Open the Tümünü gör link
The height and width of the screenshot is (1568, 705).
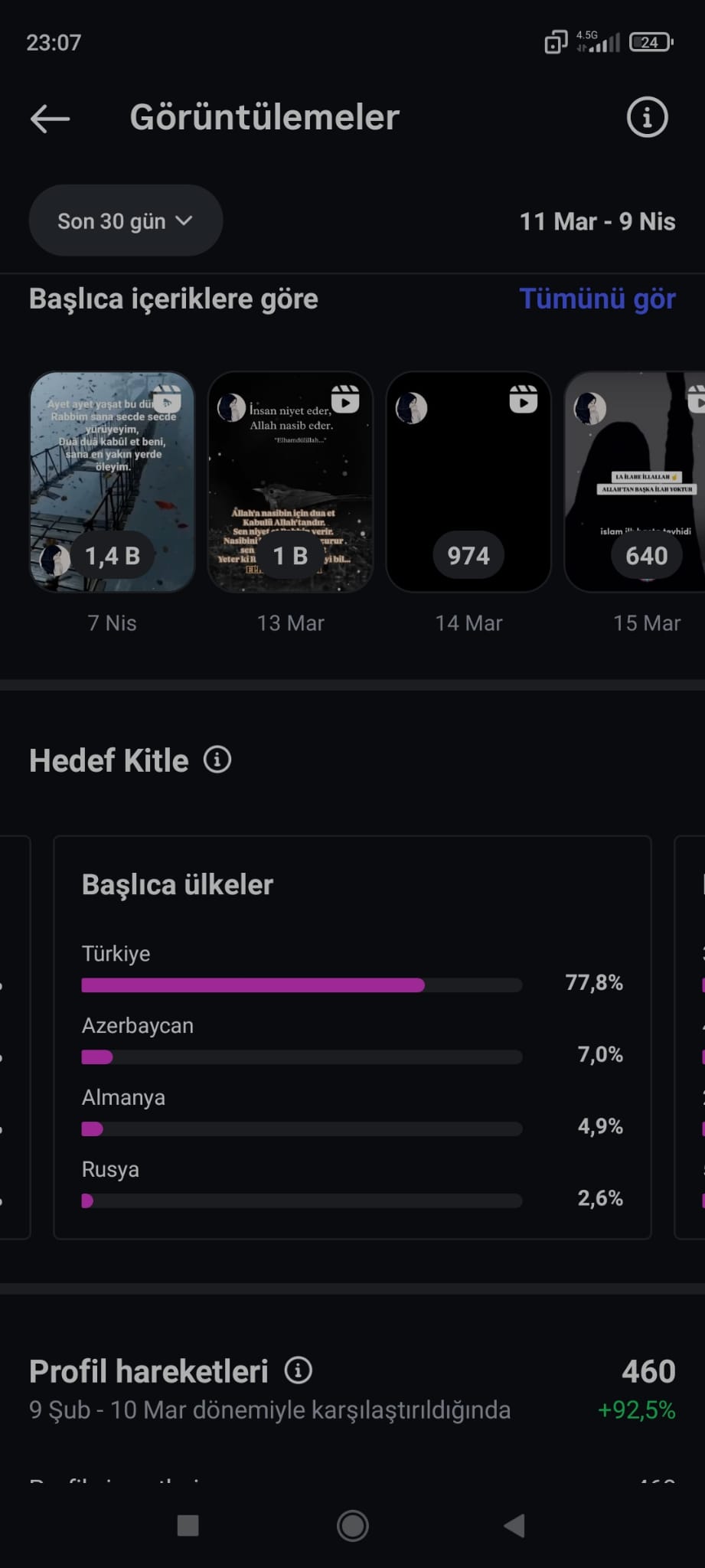click(x=597, y=299)
